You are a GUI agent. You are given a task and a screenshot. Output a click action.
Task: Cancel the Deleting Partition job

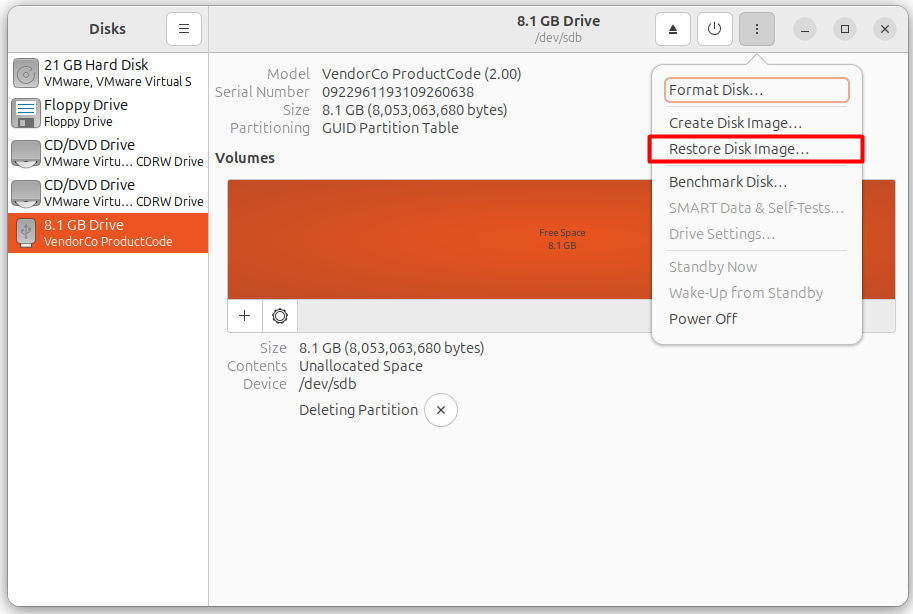coord(441,410)
